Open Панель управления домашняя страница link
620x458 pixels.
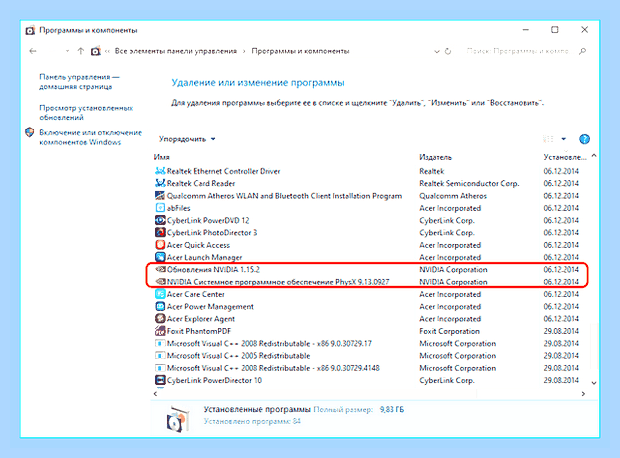(79, 81)
